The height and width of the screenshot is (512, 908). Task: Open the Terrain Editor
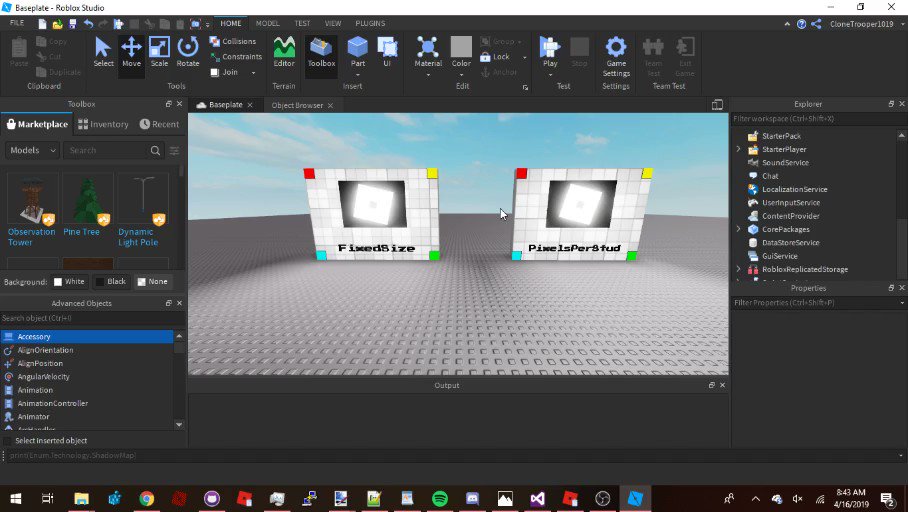[x=284, y=52]
